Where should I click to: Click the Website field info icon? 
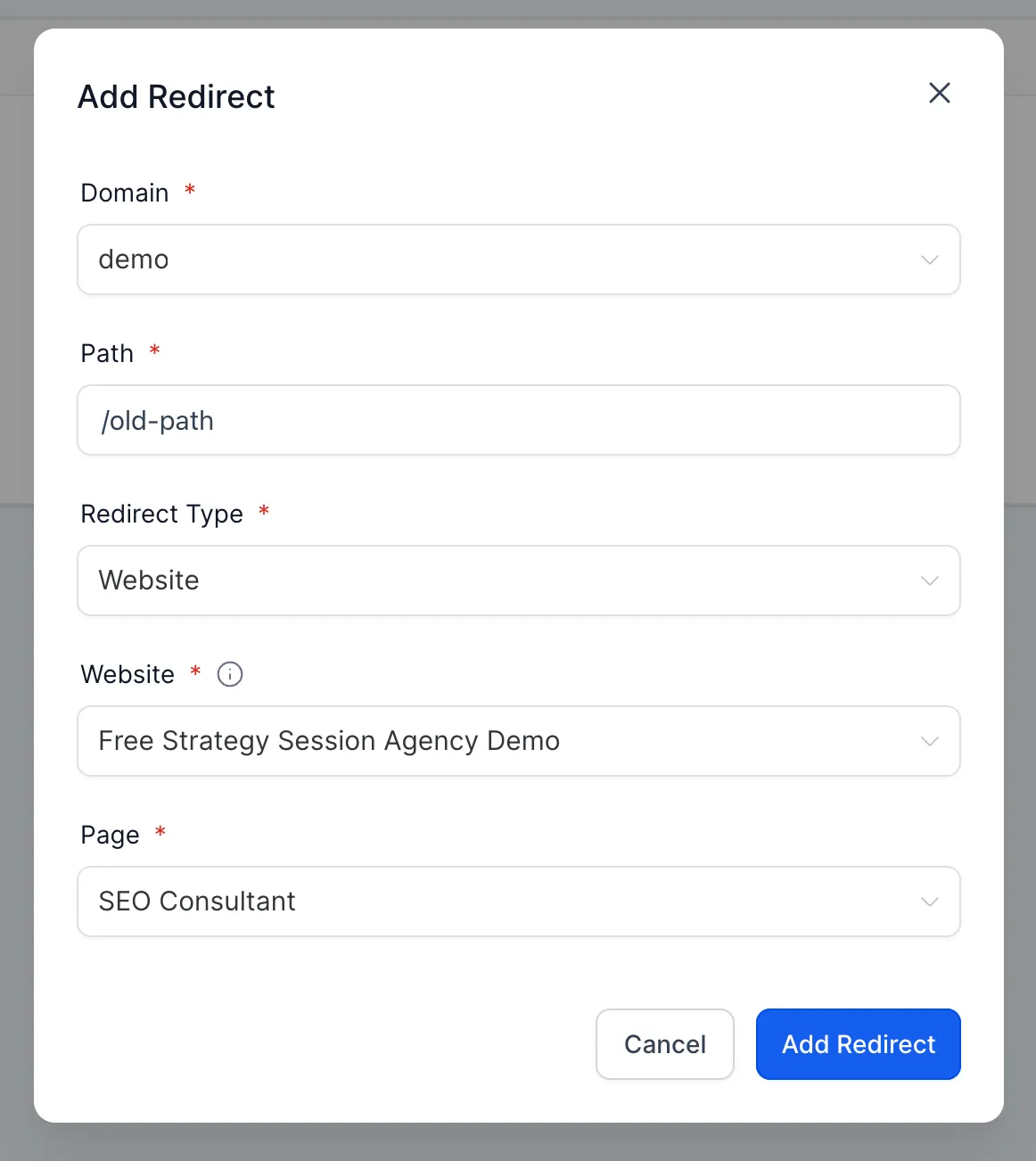click(230, 674)
